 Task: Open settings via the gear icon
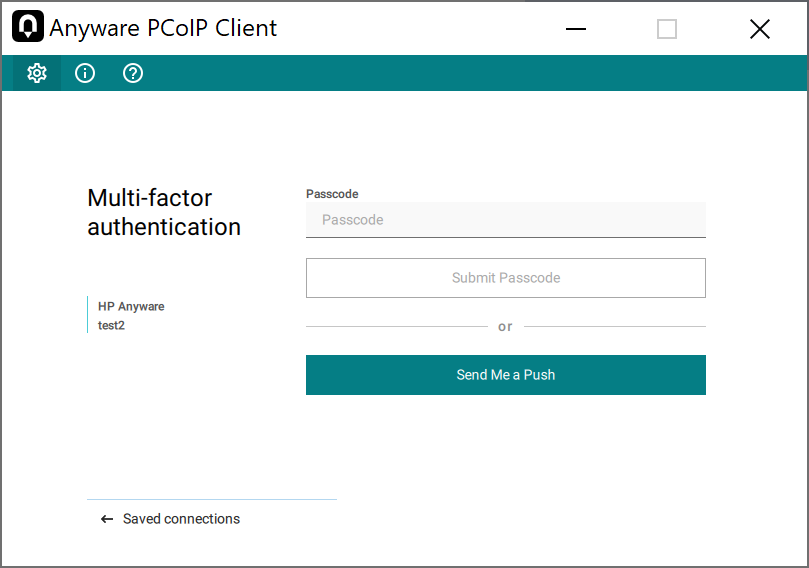37,73
